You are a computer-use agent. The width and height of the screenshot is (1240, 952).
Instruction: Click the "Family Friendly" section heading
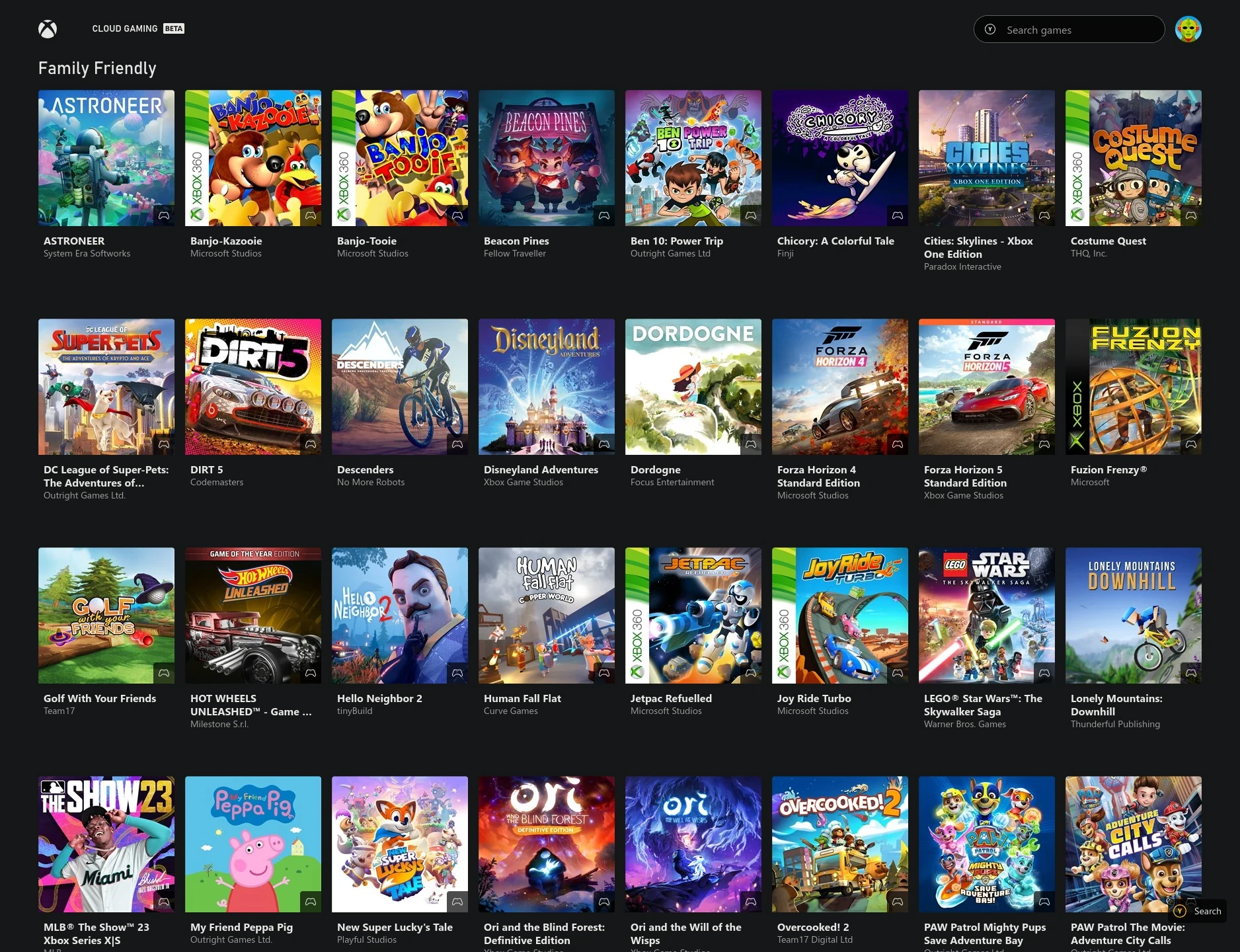click(x=97, y=68)
